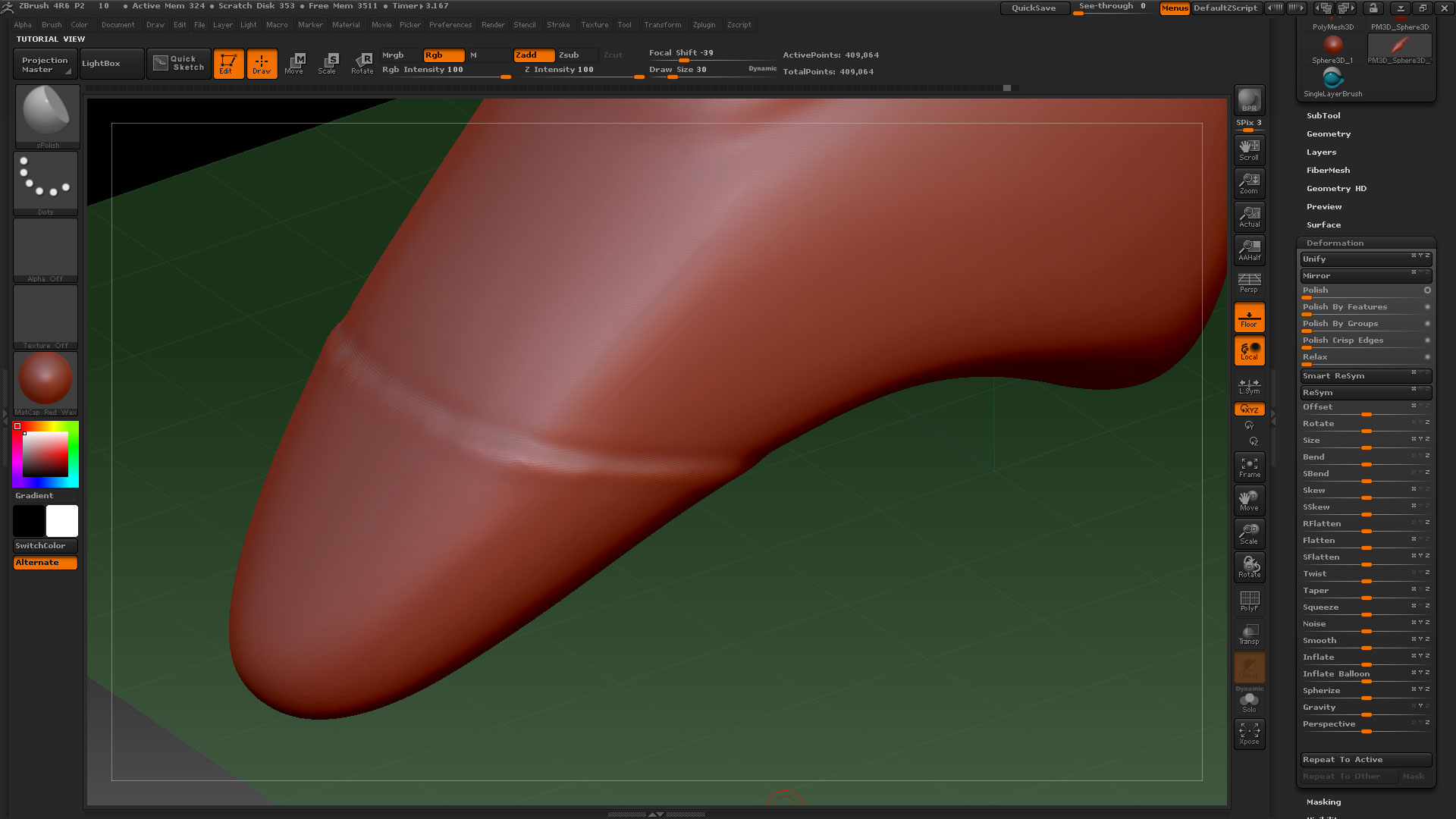1456x819 pixels.
Task: Expand the Geometry HD subpalette
Action: (x=1336, y=189)
